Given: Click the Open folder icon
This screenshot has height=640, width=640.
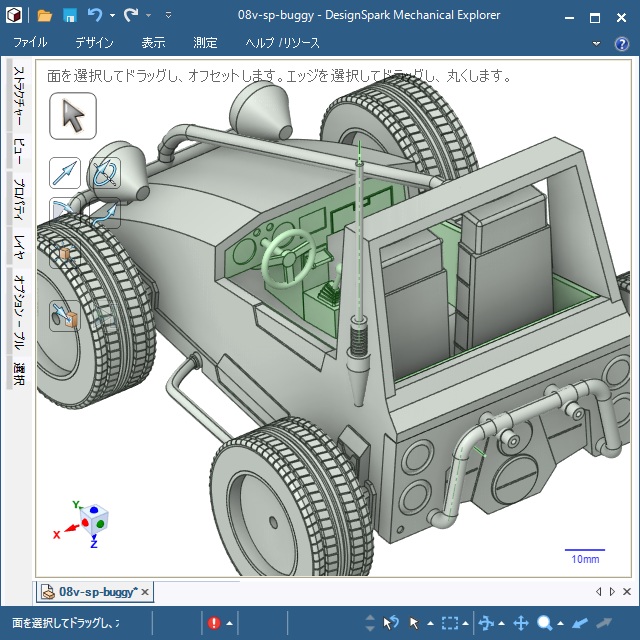Looking at the screenshot, I should [x=45, y=16].
